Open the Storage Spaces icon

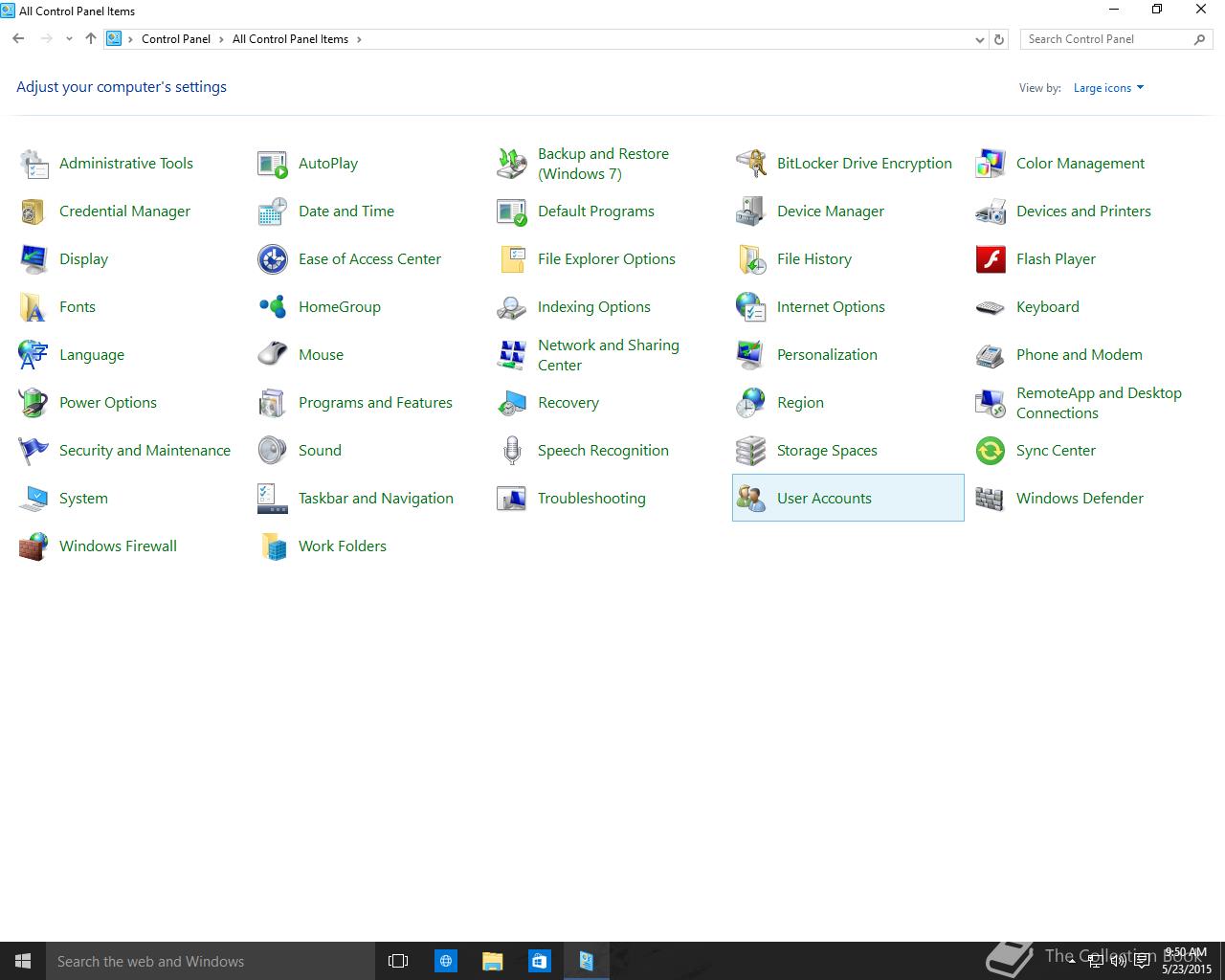[751, 451]
